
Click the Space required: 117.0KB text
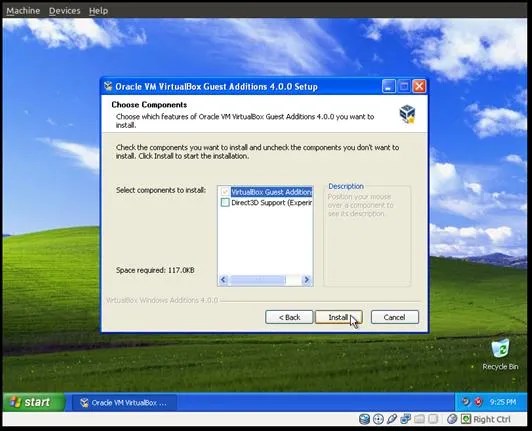click(155, 270)
